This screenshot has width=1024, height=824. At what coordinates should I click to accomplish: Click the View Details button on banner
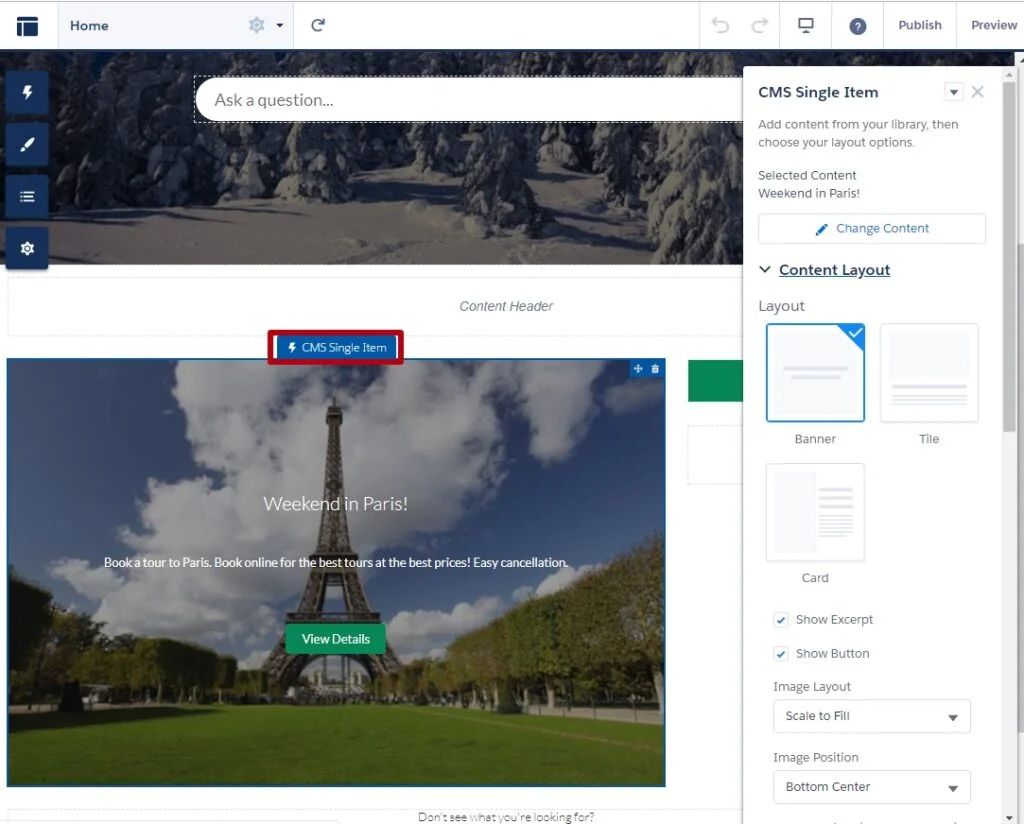tap(336, 639)
